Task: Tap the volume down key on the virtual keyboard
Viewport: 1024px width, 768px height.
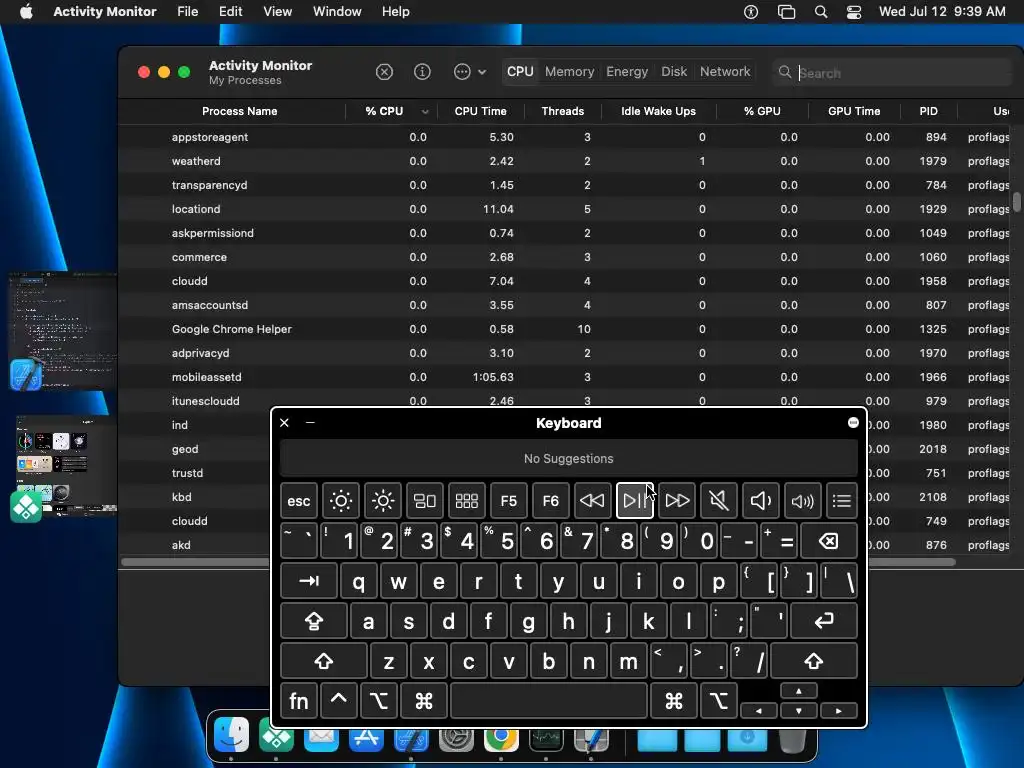Action: pyautogui.click(x=761, y=501)
